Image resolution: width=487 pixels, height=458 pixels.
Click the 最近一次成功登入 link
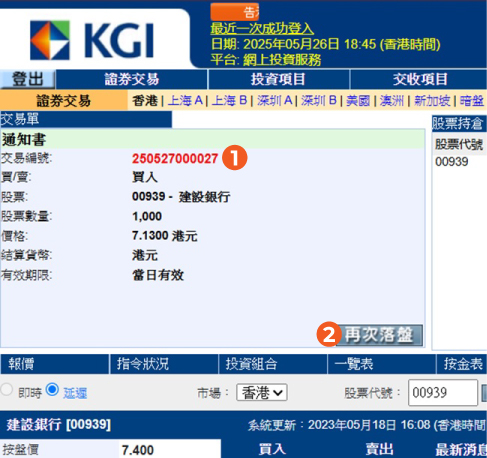point(262,29)
